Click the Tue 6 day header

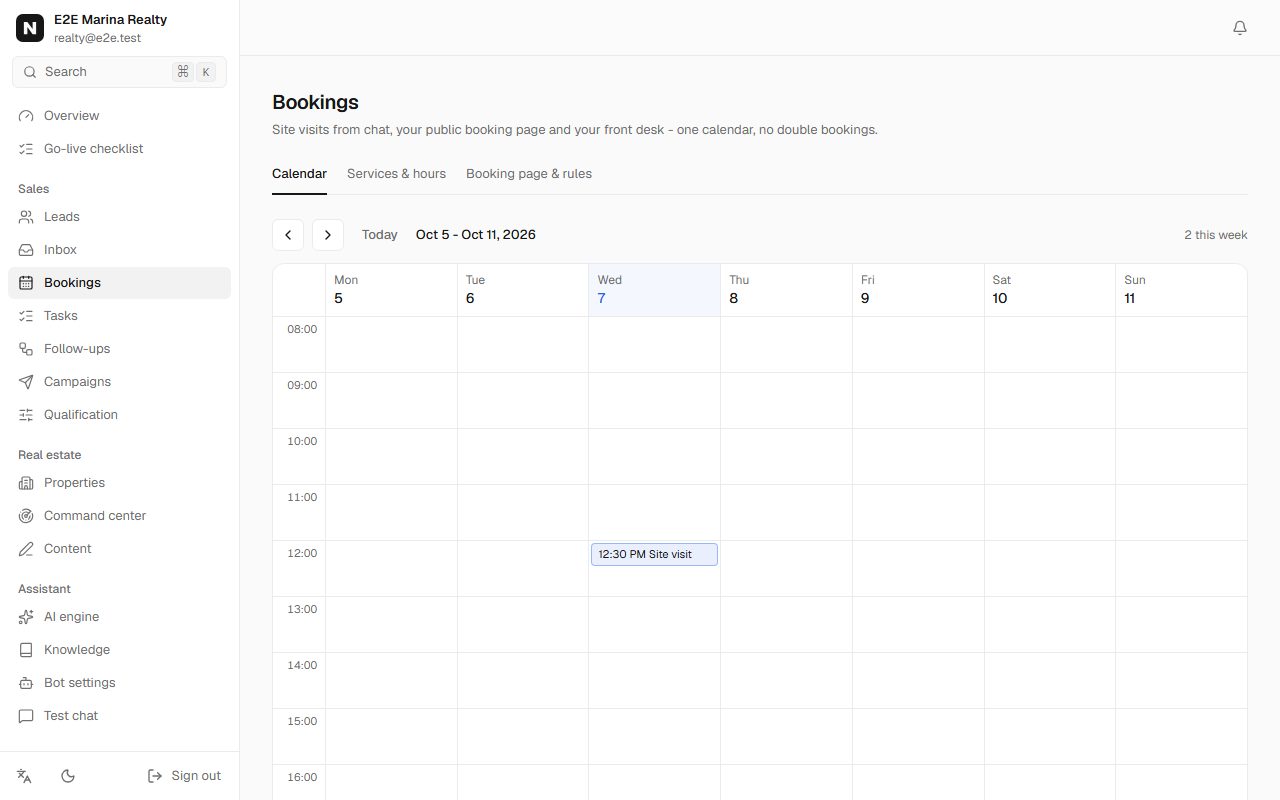(523, 290)
